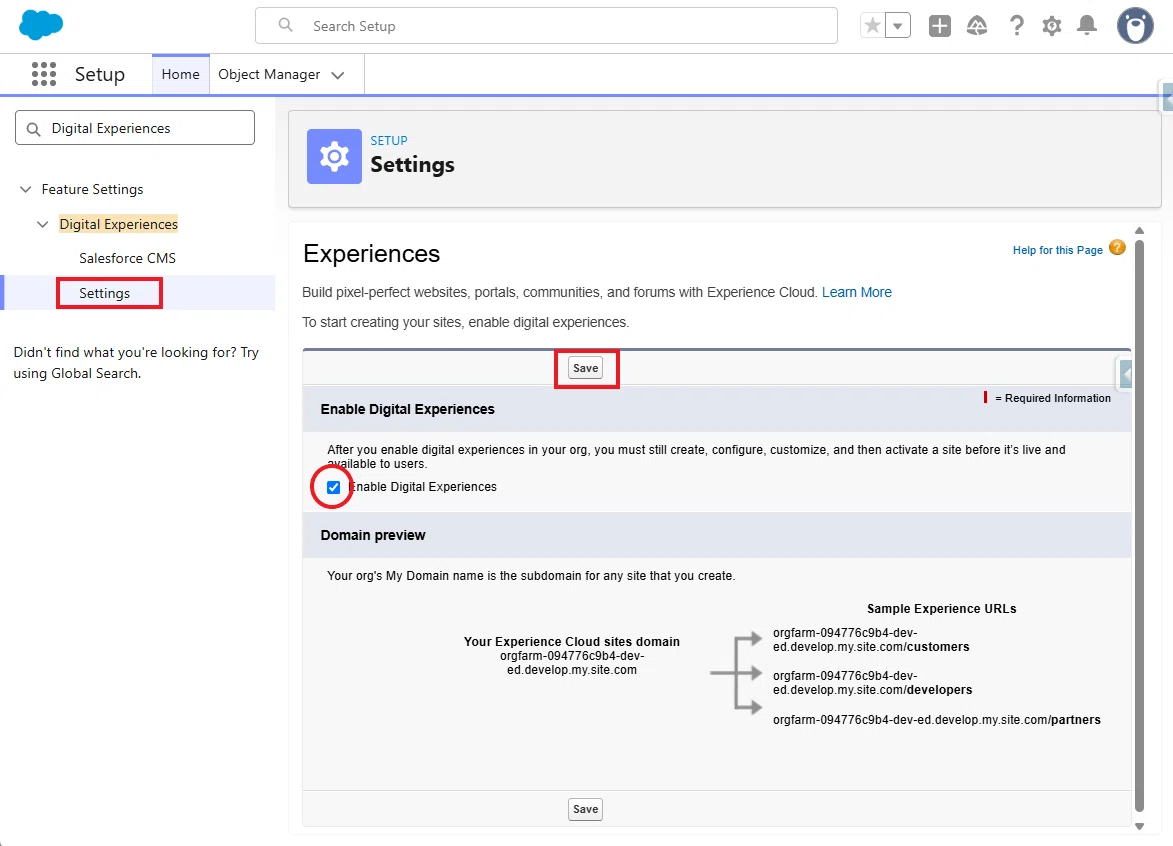The height and width of the screenshot is (846, 1173).
Task: Switch to the Object Manager tab
Action: (x=269, y=74)
